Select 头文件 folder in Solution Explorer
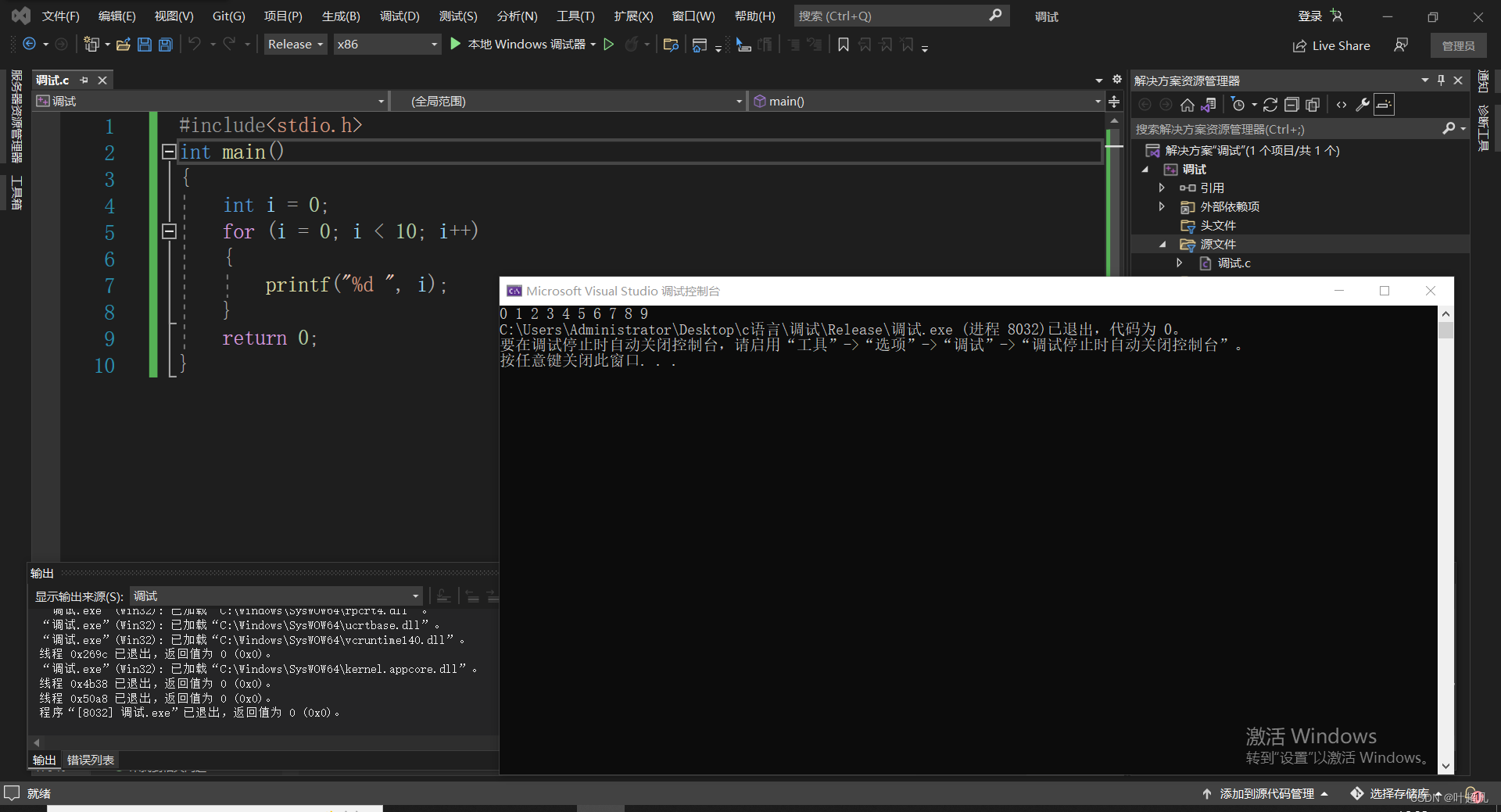The width and height of the screenshot is (1501, 812). tap(1218, 226)
